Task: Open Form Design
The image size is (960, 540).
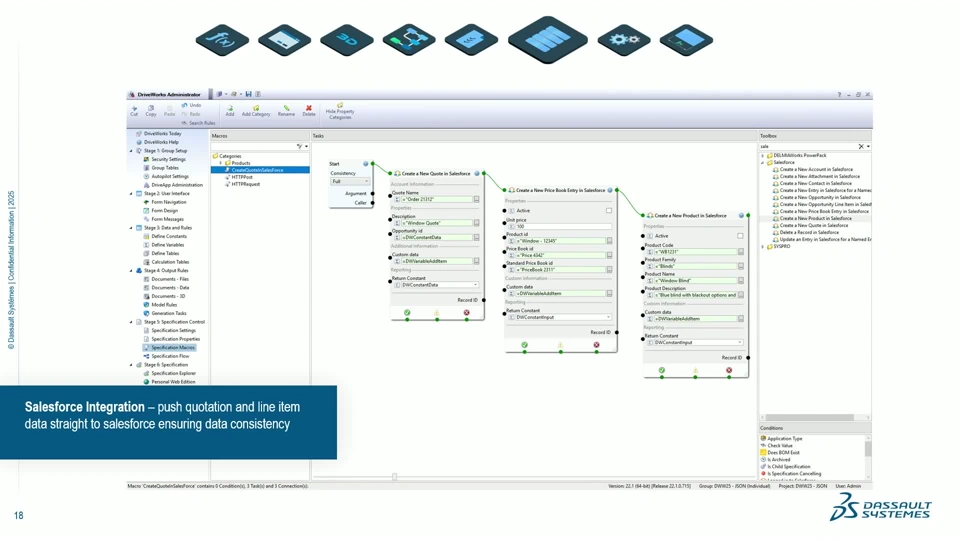Action: [x=164, y=211]
